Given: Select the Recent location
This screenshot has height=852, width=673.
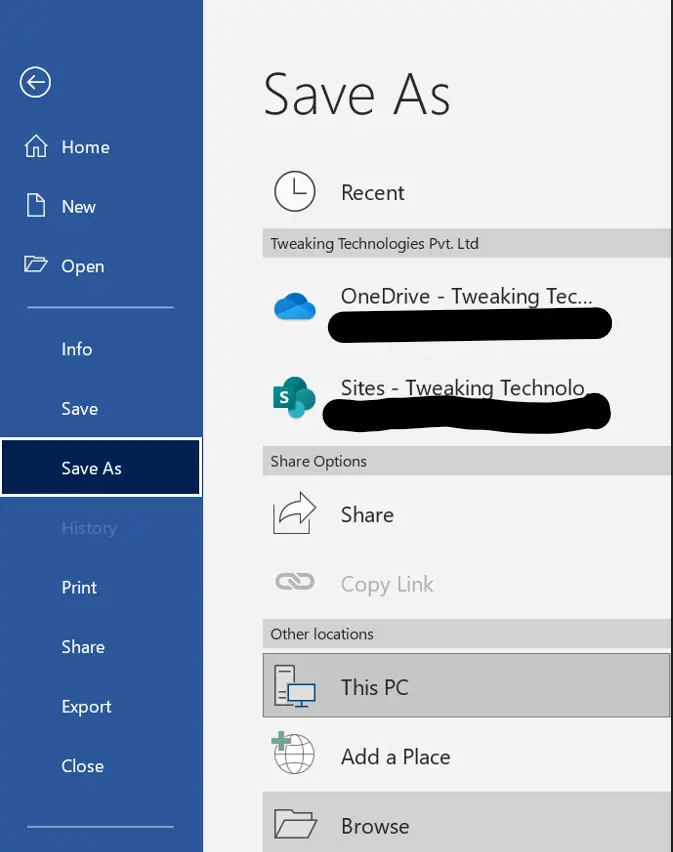Looking at the screenshot, I should pyautogui.click(x=467, y=192).
